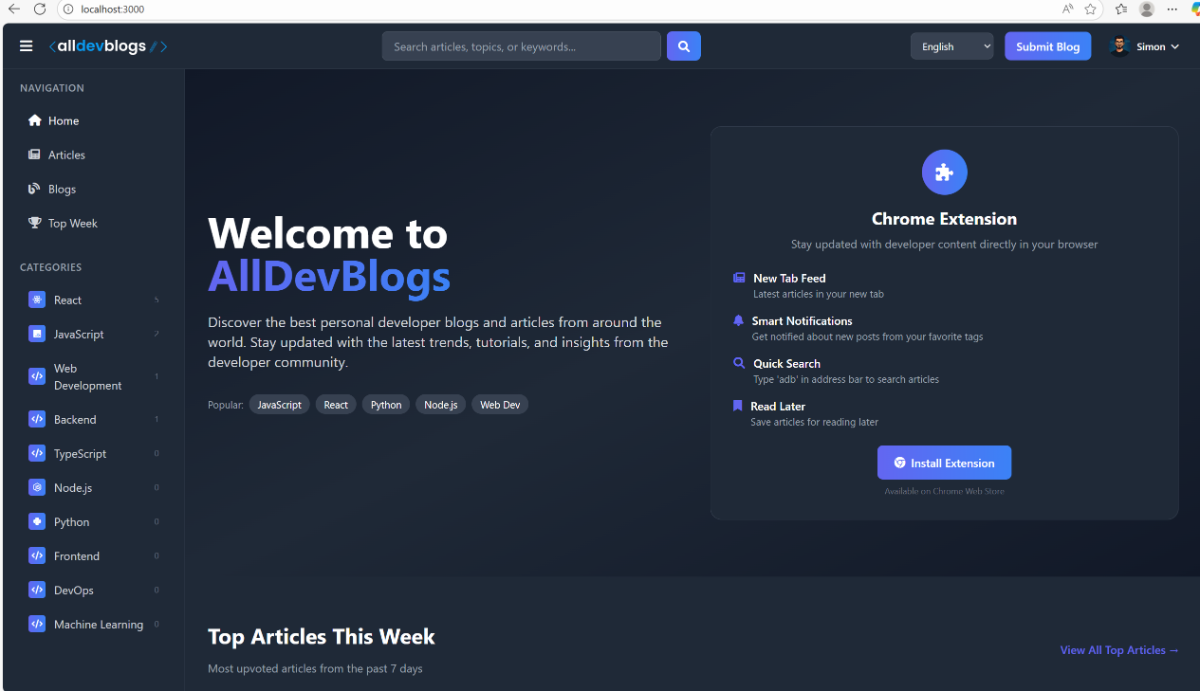Focus the search articles input field
Viewport: 1200px width, 691px height.
521,46
